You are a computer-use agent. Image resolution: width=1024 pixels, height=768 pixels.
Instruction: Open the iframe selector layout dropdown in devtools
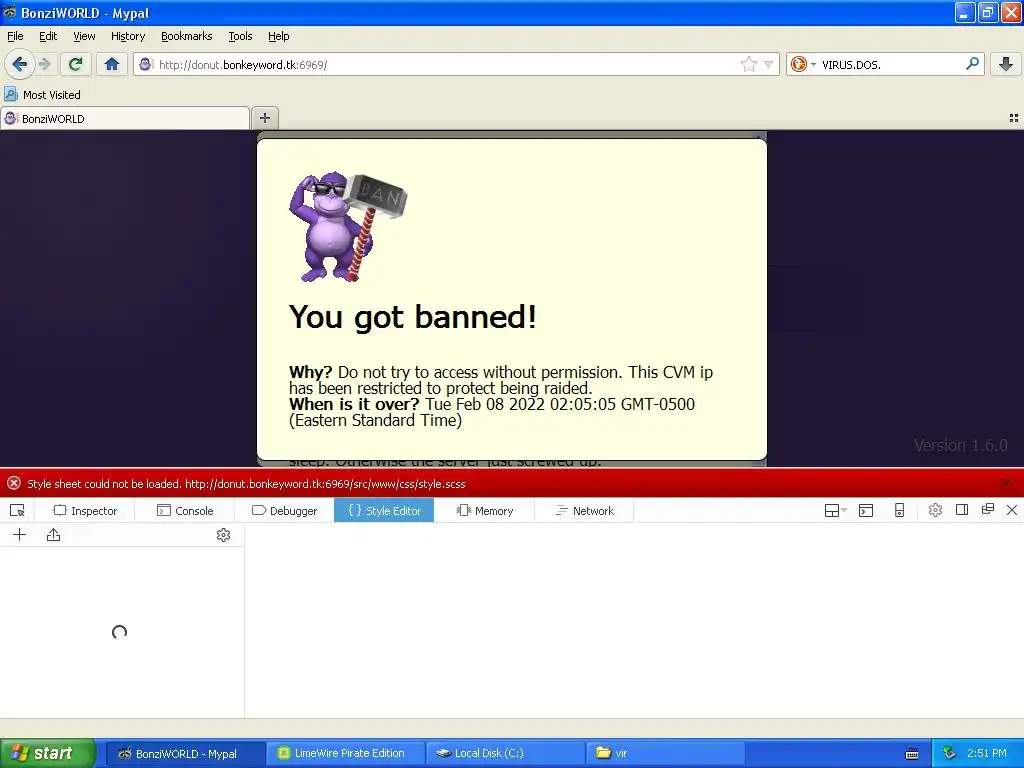click(835, 511)
